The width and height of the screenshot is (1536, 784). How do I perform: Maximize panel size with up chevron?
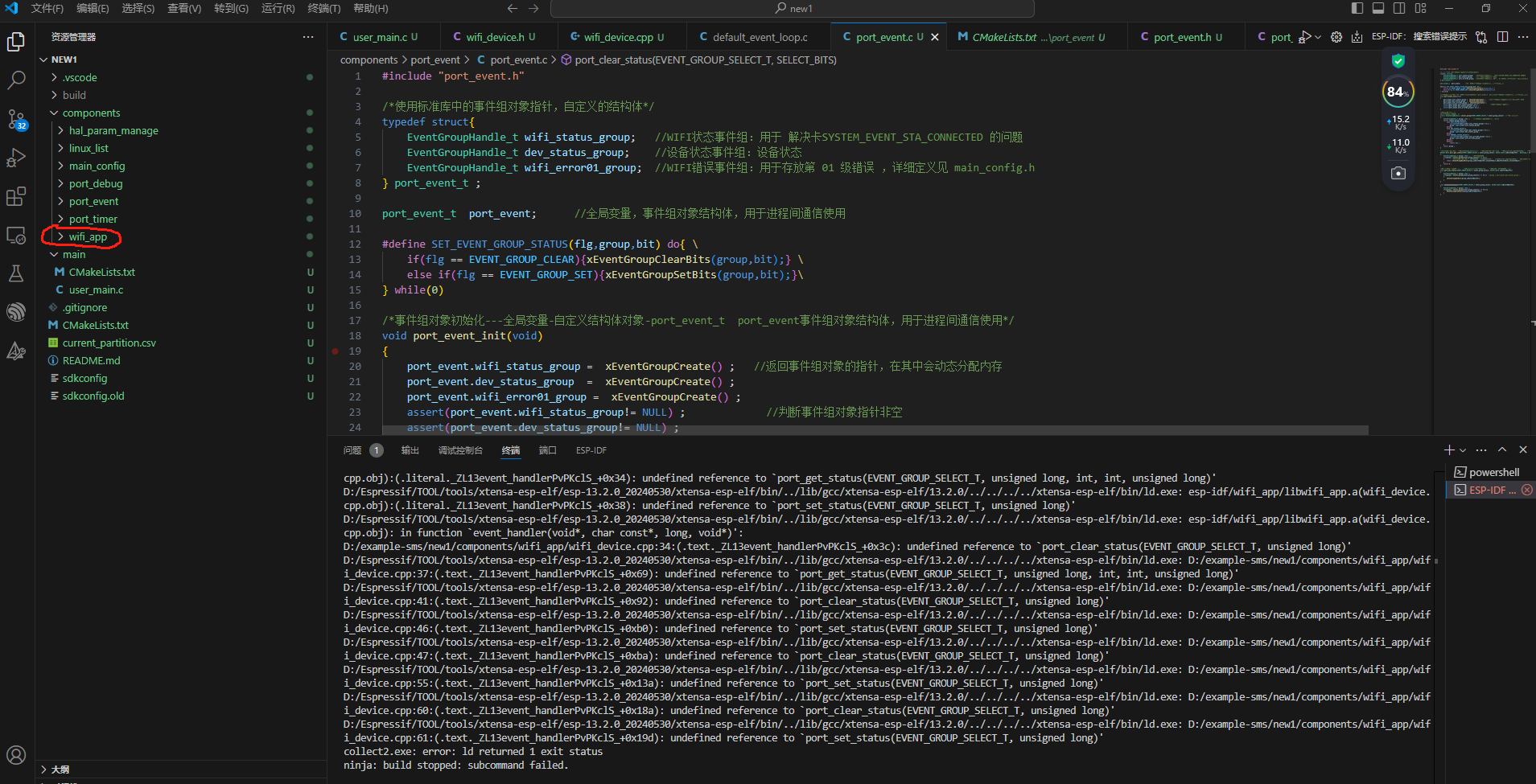1502,449
